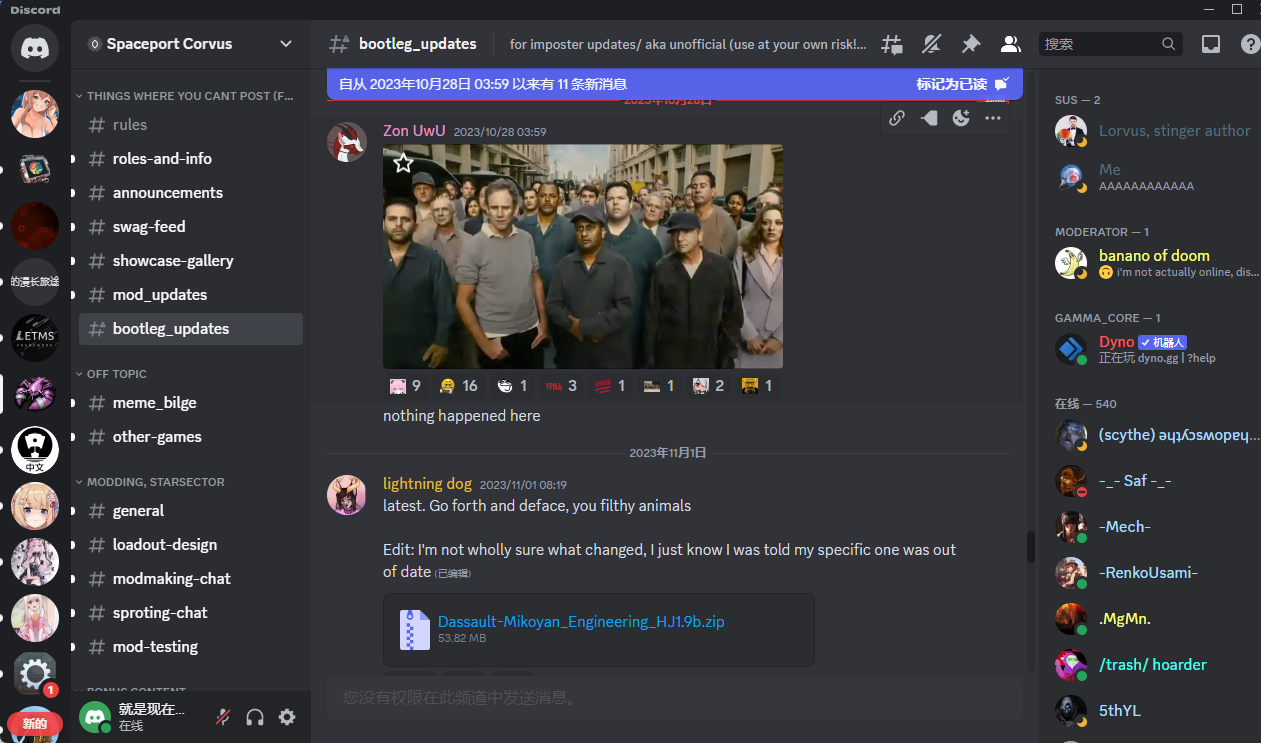Click the add reaction smiley icon
Image resolution: width=1261 pixels, height=743 pixels.
pyautogui.click(x=961, y=118)
